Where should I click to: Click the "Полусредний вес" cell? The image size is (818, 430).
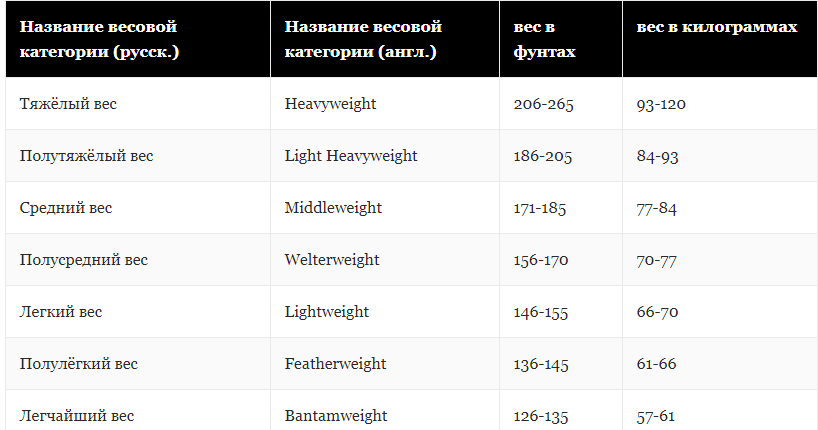point(84,260)
